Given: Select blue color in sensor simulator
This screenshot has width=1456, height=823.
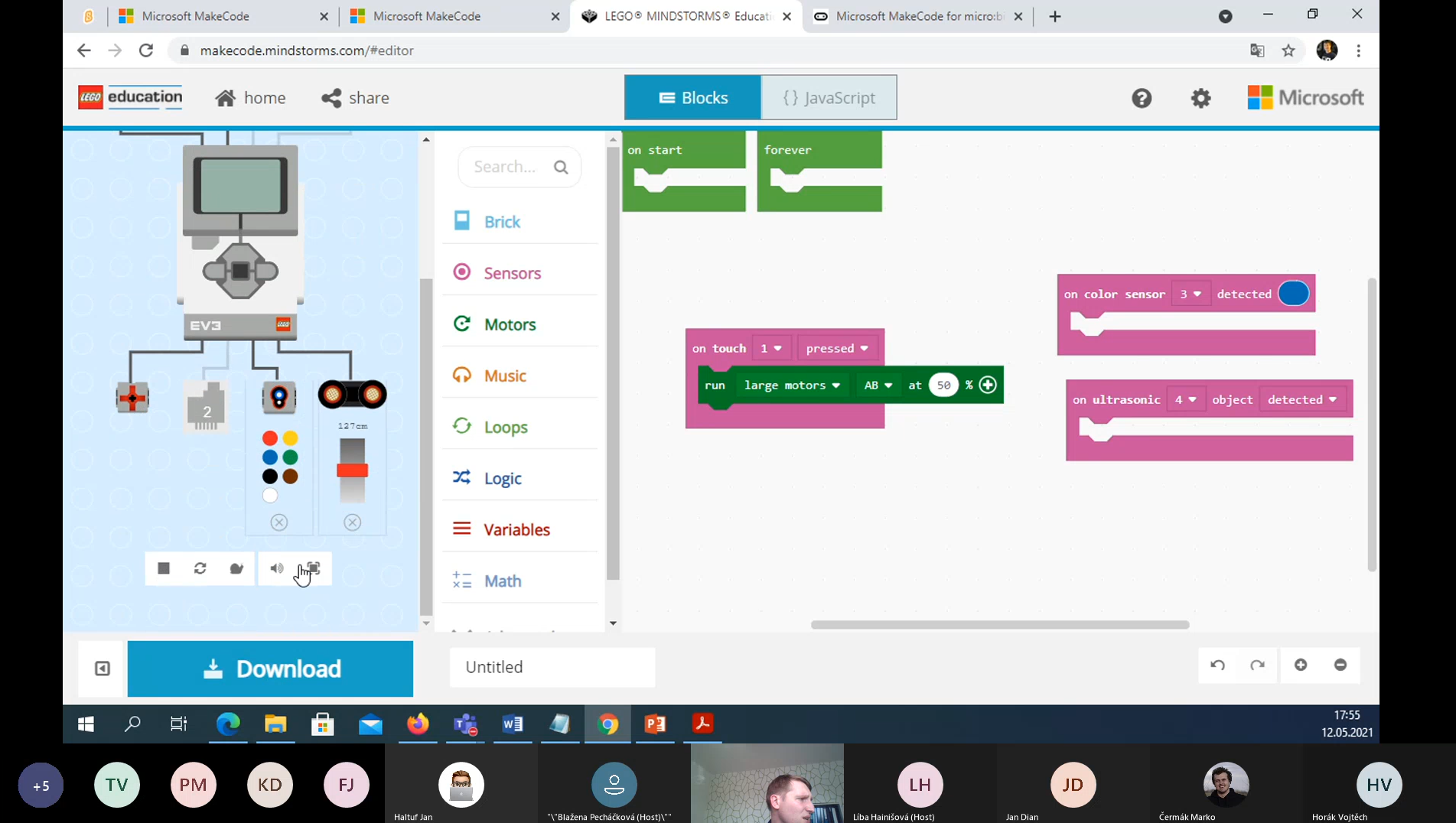Looking at the screenshot, I should coord(270,457).
